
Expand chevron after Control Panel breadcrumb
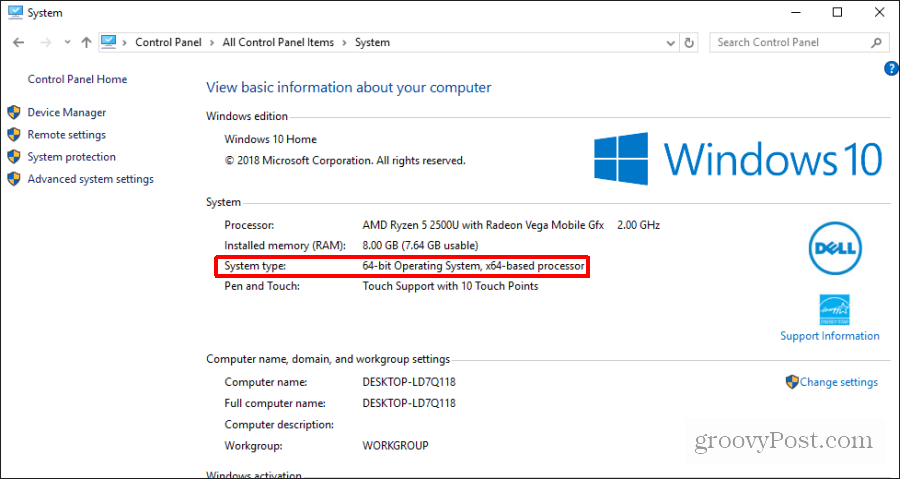(x=212, y=42)
